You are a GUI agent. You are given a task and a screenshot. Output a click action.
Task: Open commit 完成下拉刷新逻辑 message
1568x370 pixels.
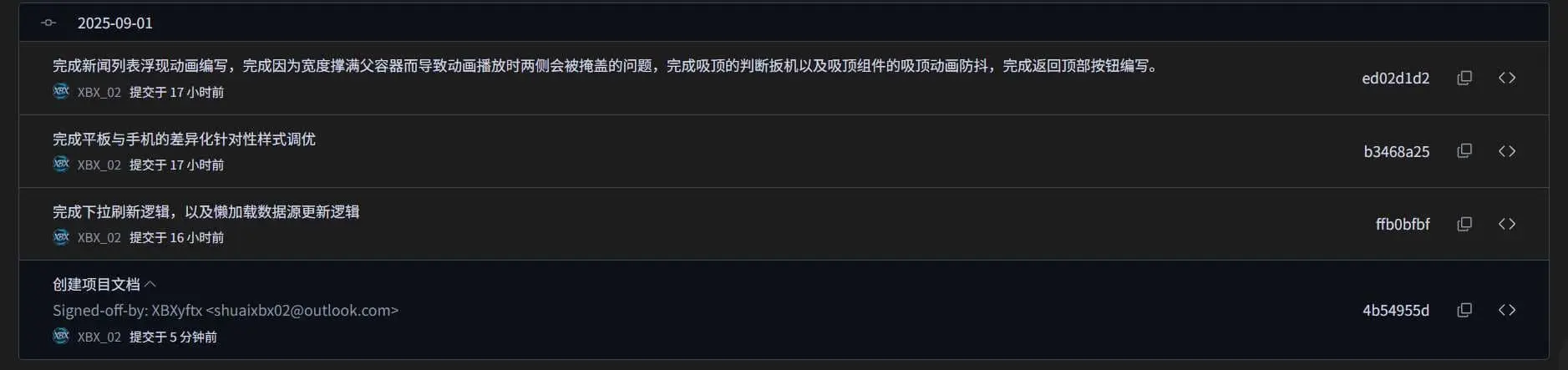tap(206, 211)
